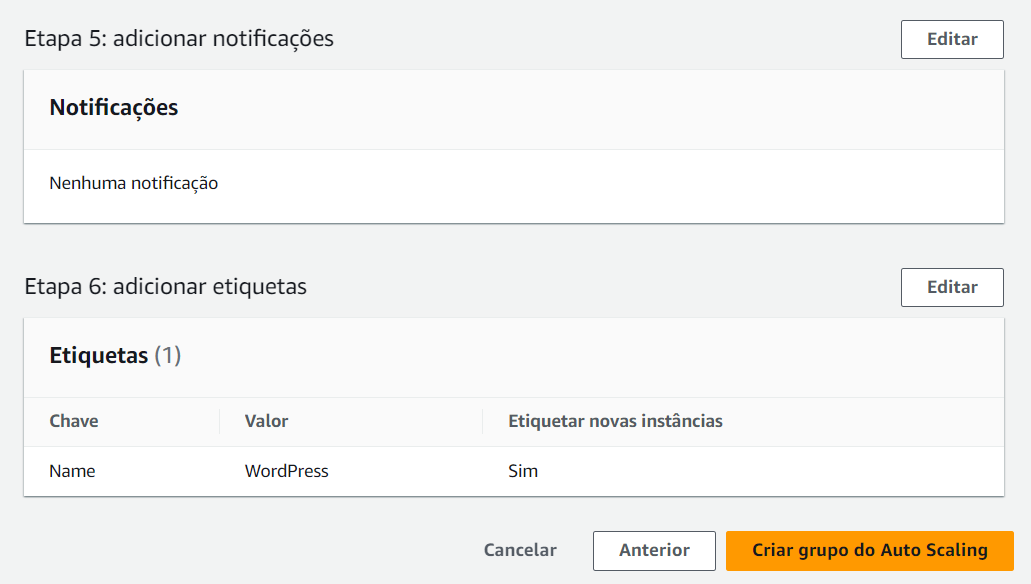Image resolution: width=1031 pixels, height=584 pixels.
Task: Select the Sim cell in tags table
Action: [x=522, y=470]
